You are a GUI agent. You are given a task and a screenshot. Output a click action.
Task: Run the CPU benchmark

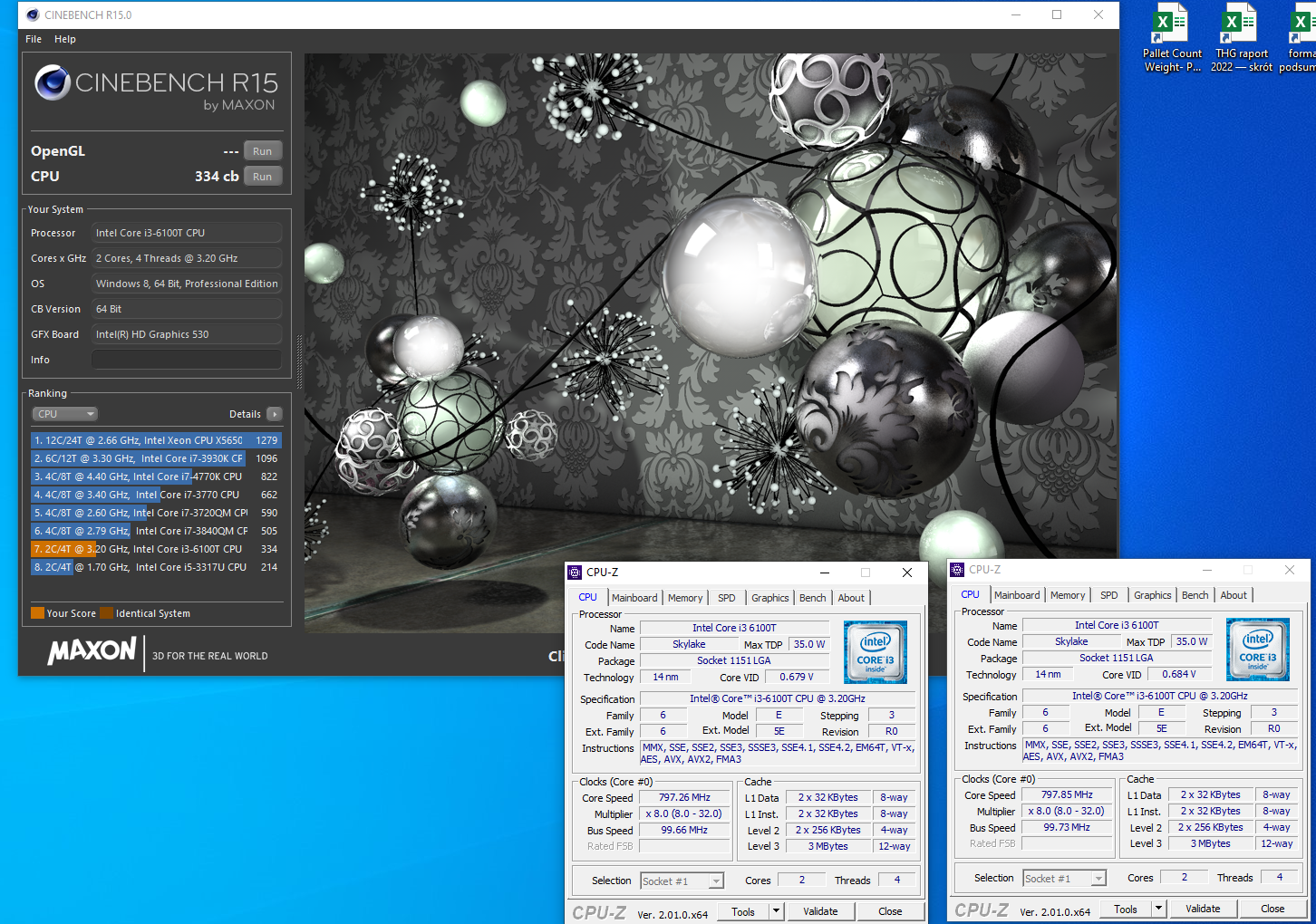point(263,177)
